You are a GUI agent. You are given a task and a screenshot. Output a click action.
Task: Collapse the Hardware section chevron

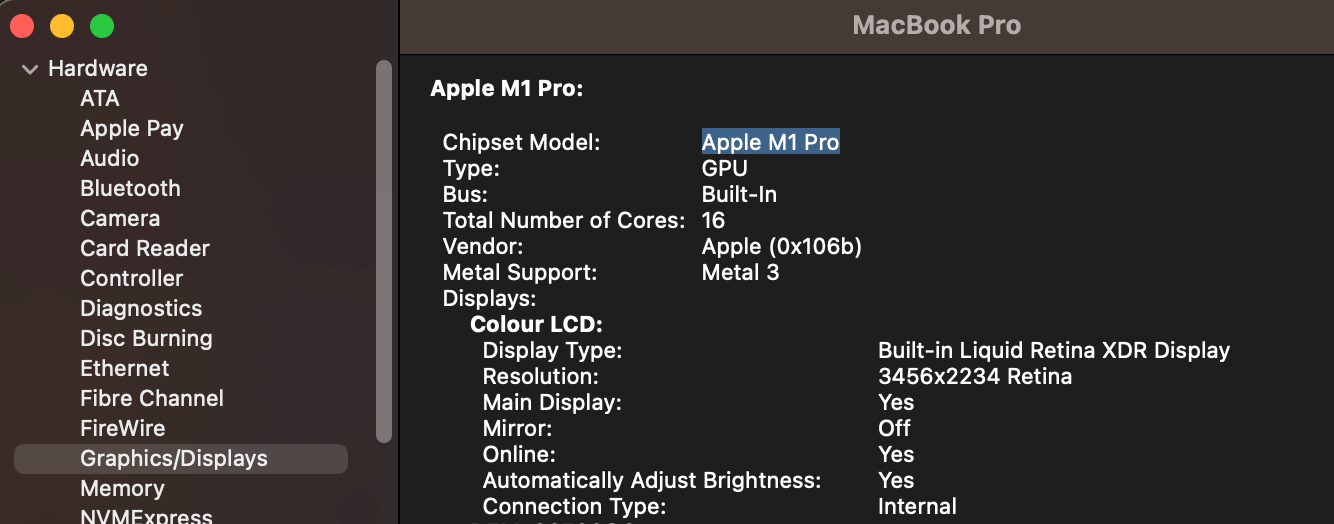30,69
